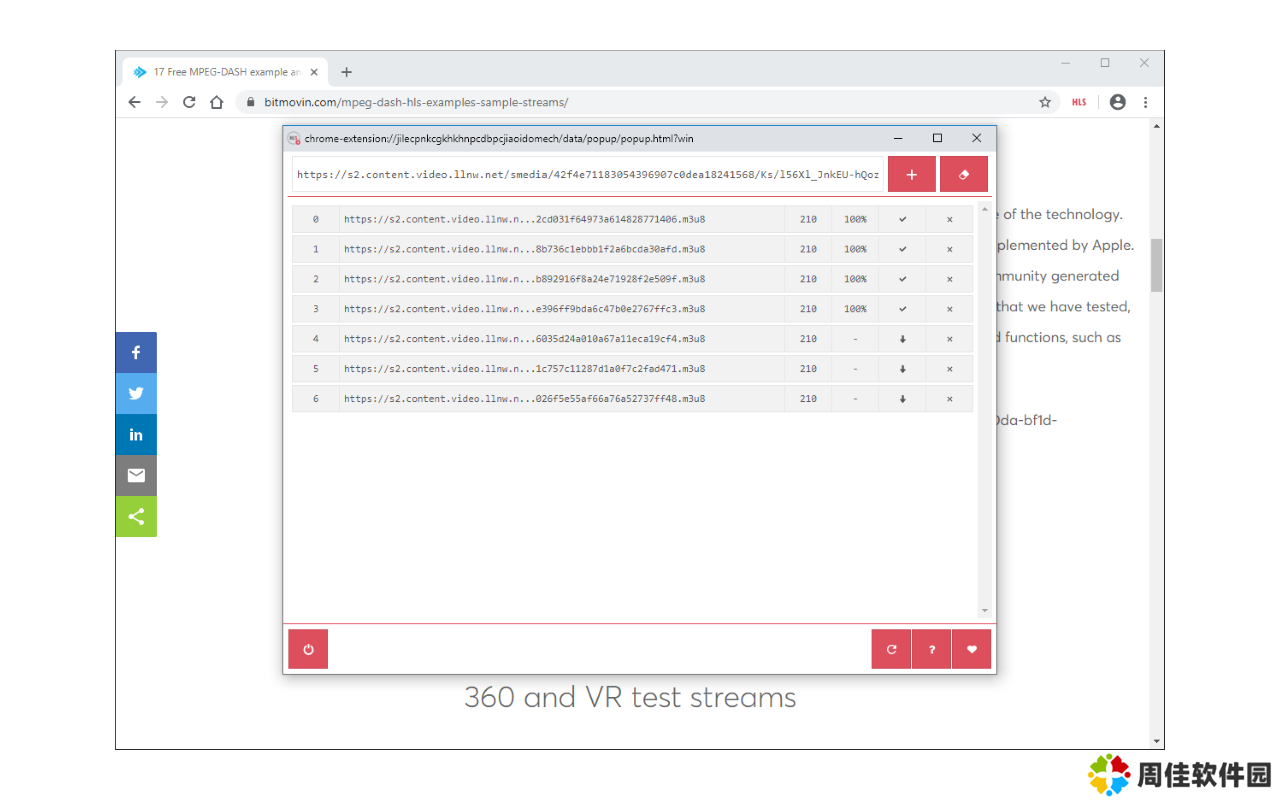
Task: Open a new browser tab
Action: click(347, 72)
